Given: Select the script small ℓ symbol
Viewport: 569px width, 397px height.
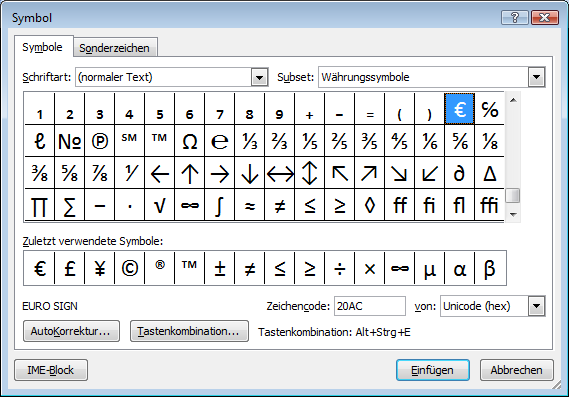Looking at the screenshot, I should pyautogui.click(x=39, y=141).
